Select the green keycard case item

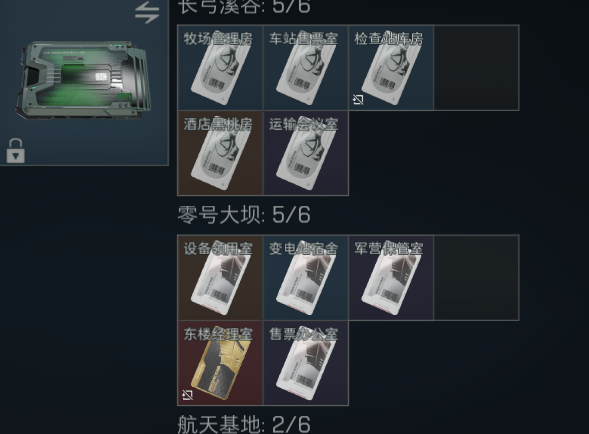coord(83,80)
